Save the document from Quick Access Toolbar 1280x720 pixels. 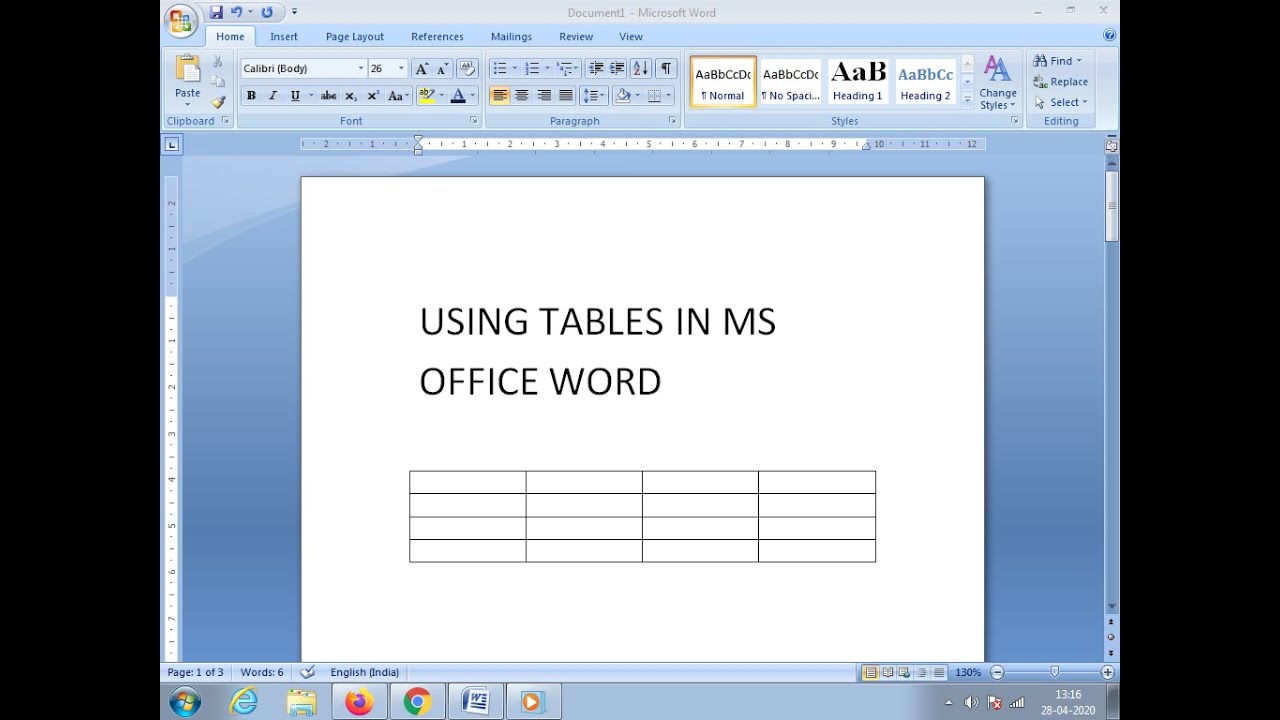pyautogui.click(x=216, y=12)
